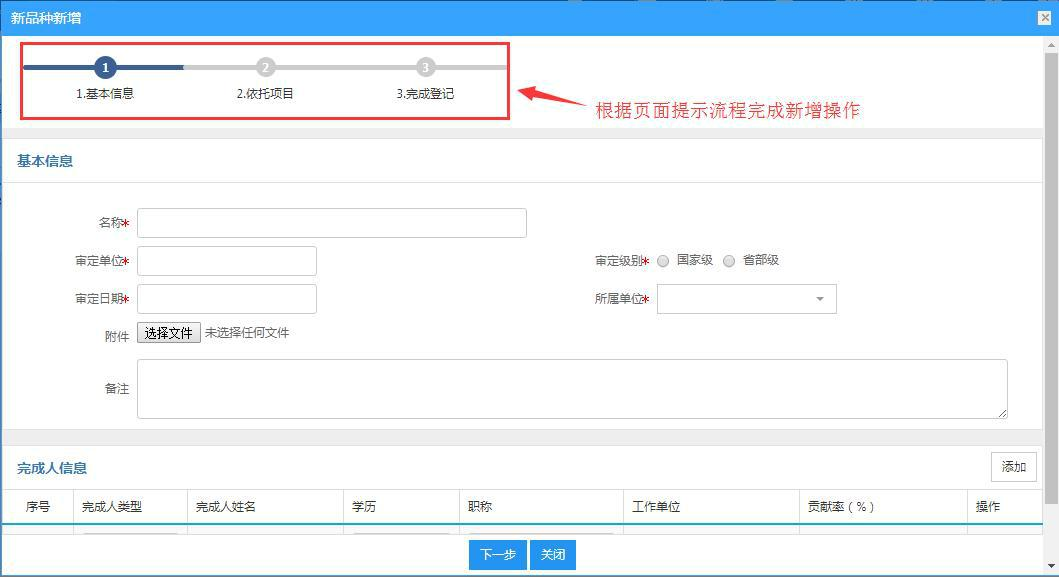Viewport: 1059px width, 577px height.
Task: Click the 关闭 button
Action: coord(552,555)
